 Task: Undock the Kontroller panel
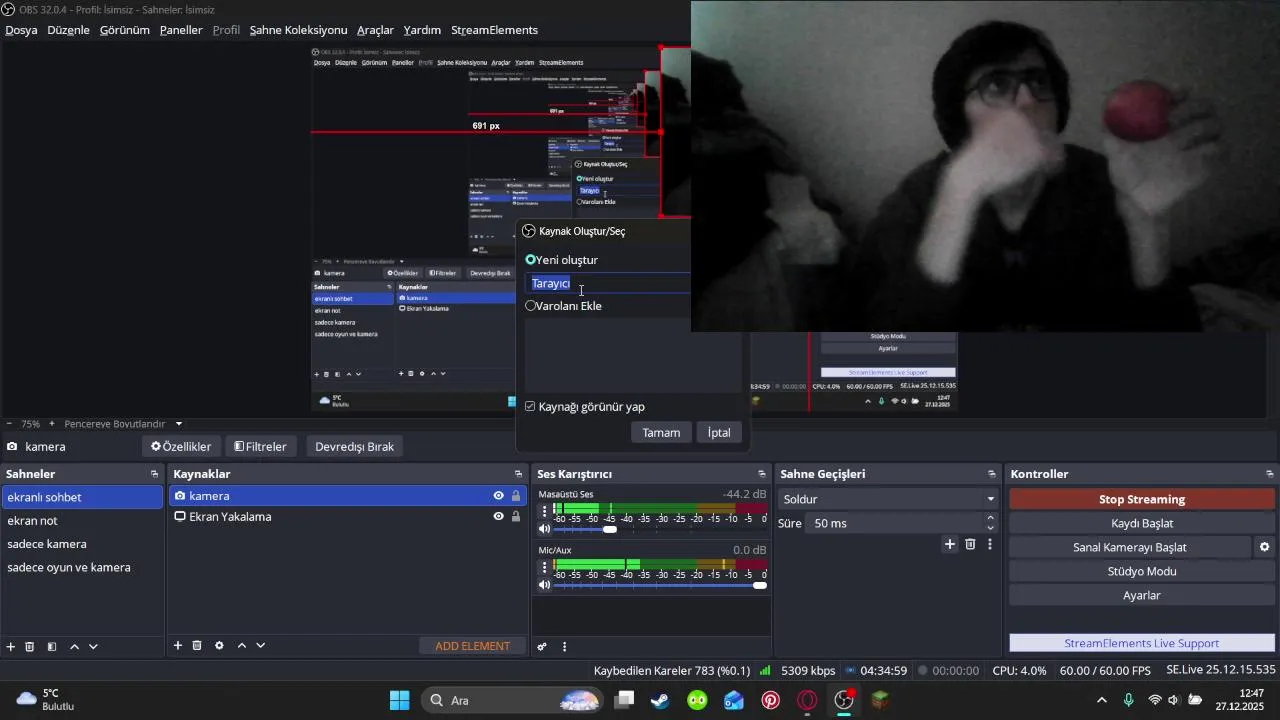tap(1270, 474)
